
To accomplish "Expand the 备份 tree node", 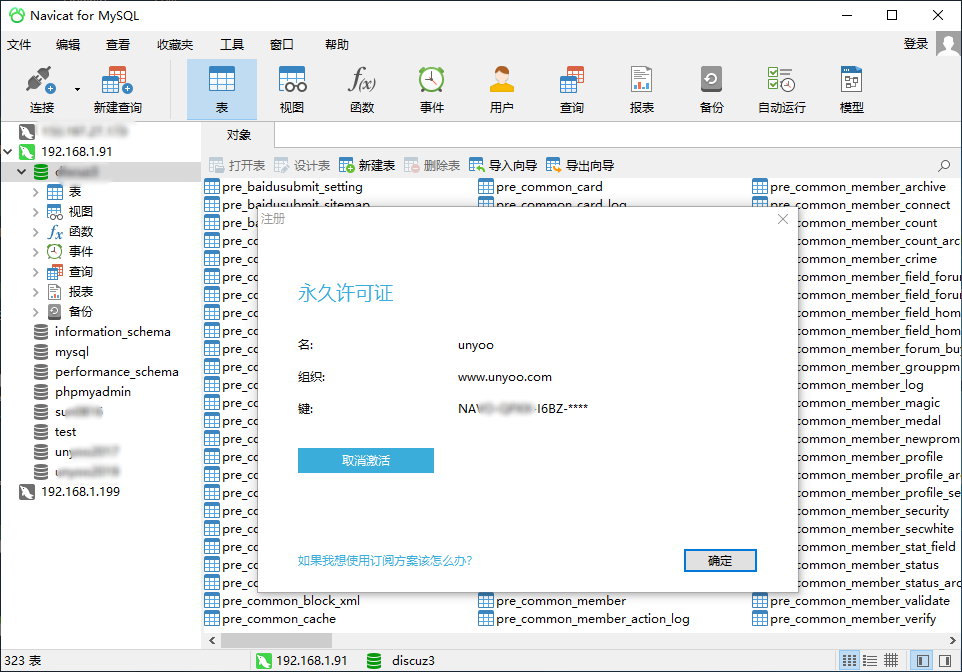I will [x=35, y=312].
